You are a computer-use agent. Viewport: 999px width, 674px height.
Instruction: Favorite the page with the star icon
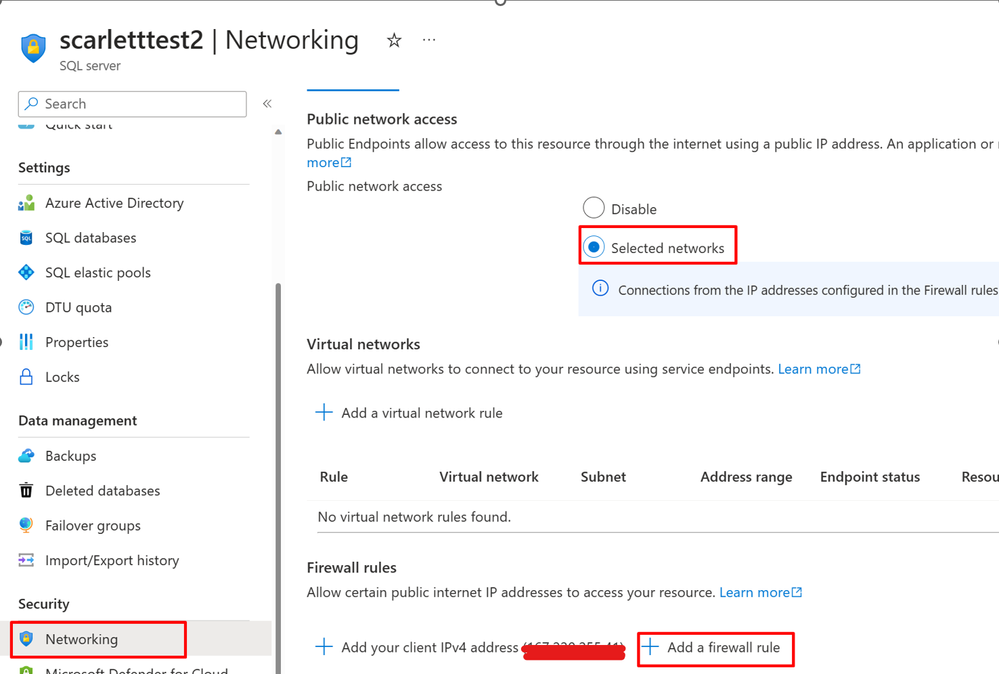394,41
